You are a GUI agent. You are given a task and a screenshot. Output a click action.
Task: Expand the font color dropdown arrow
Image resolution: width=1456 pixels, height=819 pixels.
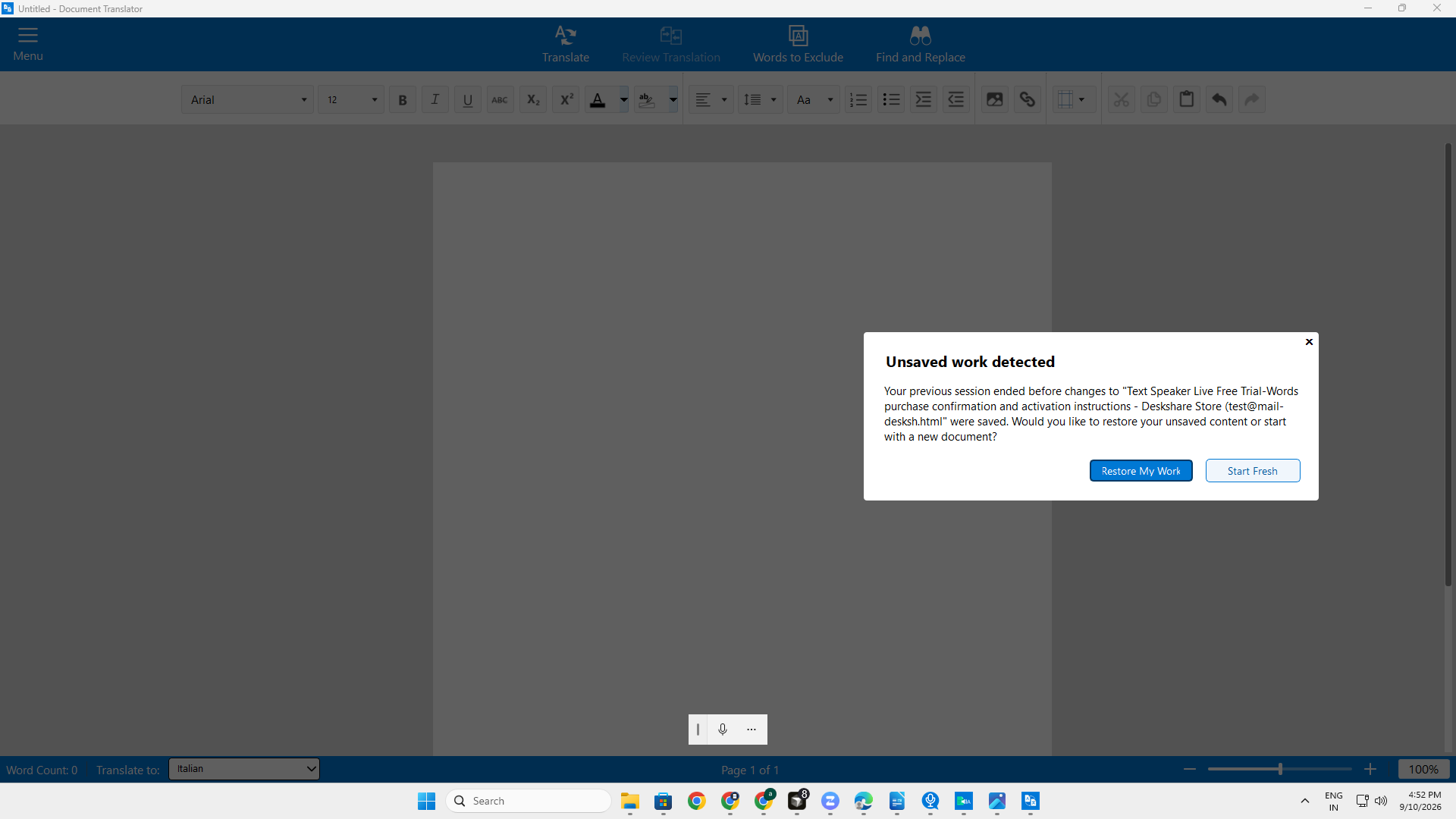point(623,99)
